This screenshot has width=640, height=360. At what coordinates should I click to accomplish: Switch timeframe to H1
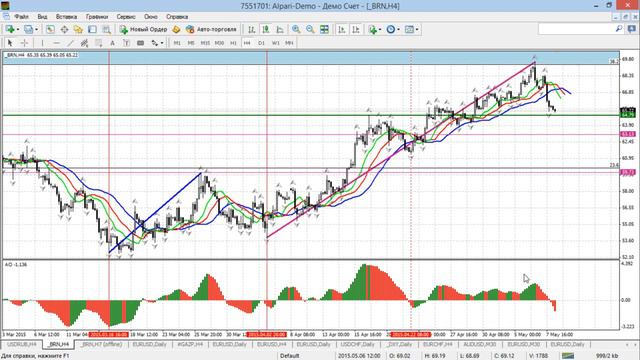(x=233, y=43)
